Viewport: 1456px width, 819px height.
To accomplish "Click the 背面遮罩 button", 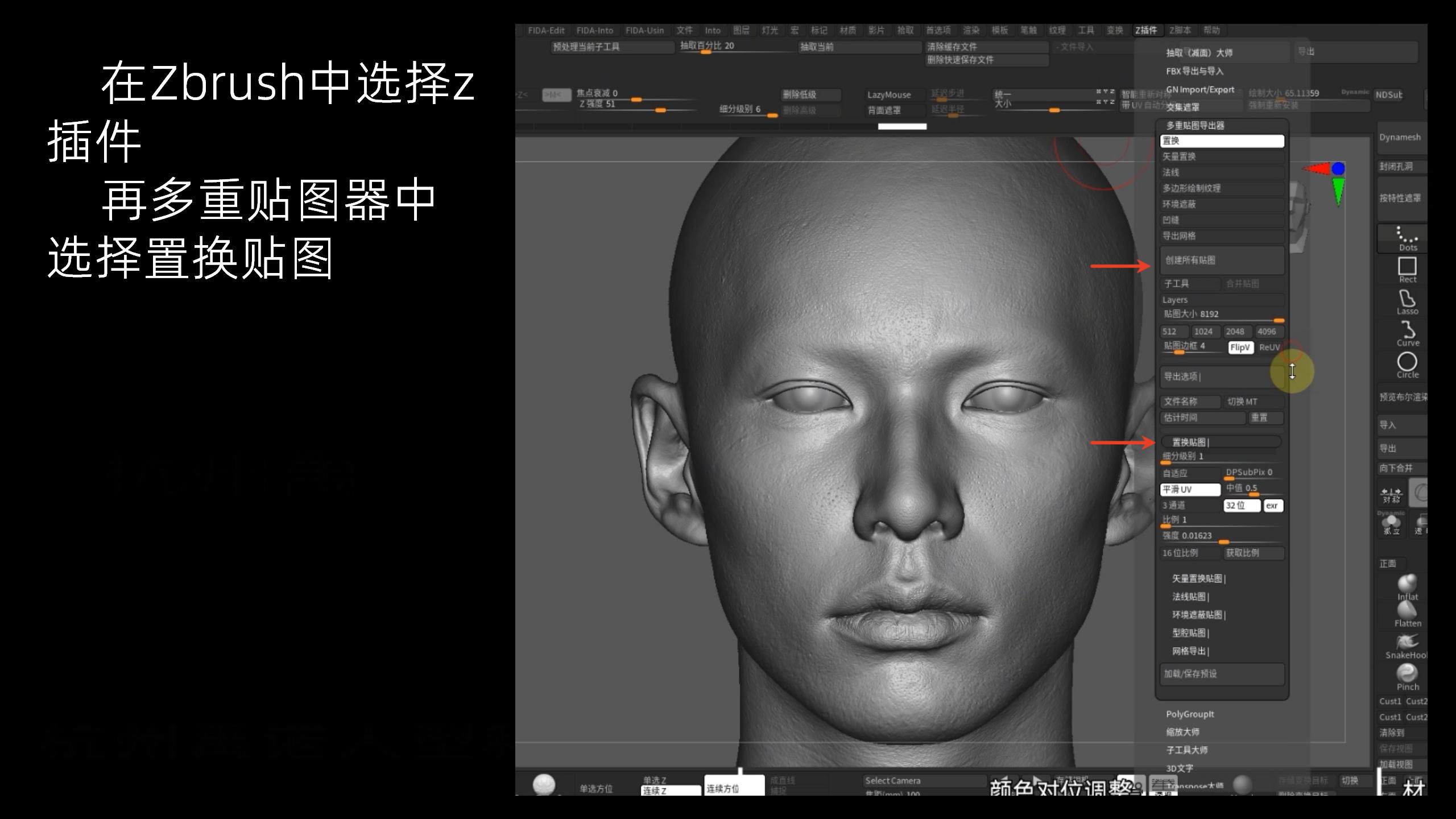I will [895, 110].
